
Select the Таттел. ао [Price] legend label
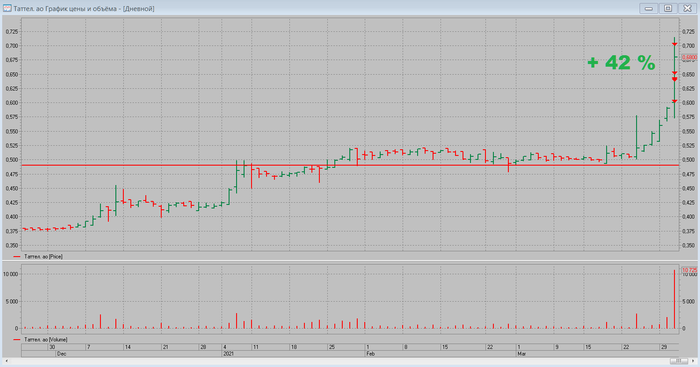[x=43, y=257]
